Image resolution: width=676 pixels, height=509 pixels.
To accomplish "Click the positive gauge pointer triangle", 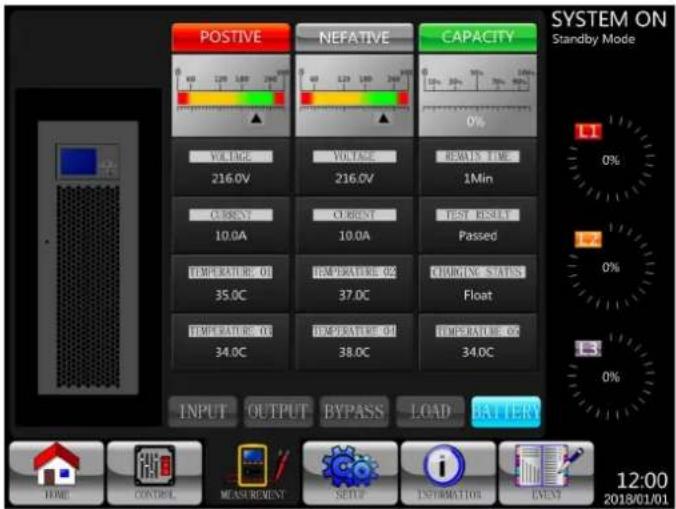I will [x=256, y=118].
